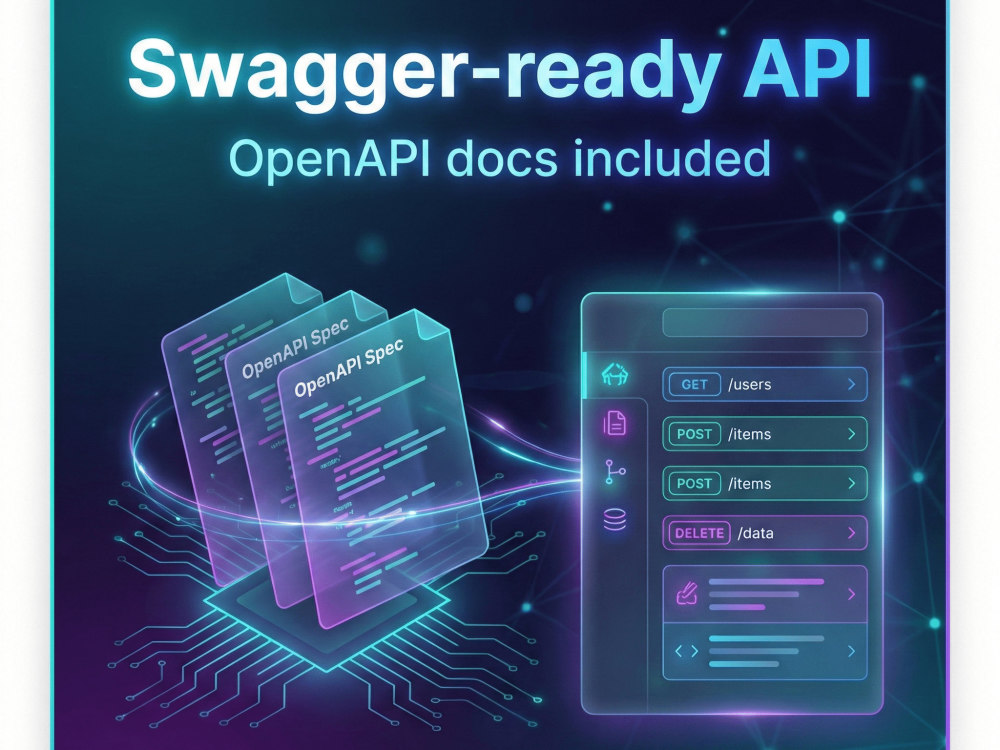
Task: Expand the GET /users endpoint chevron
Action: 851,385
